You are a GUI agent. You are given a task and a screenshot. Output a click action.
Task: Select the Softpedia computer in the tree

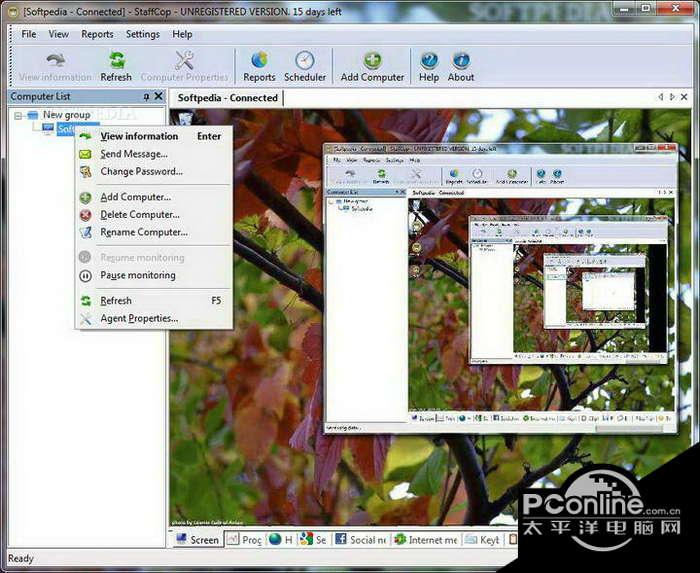click(x=66, y=129)
